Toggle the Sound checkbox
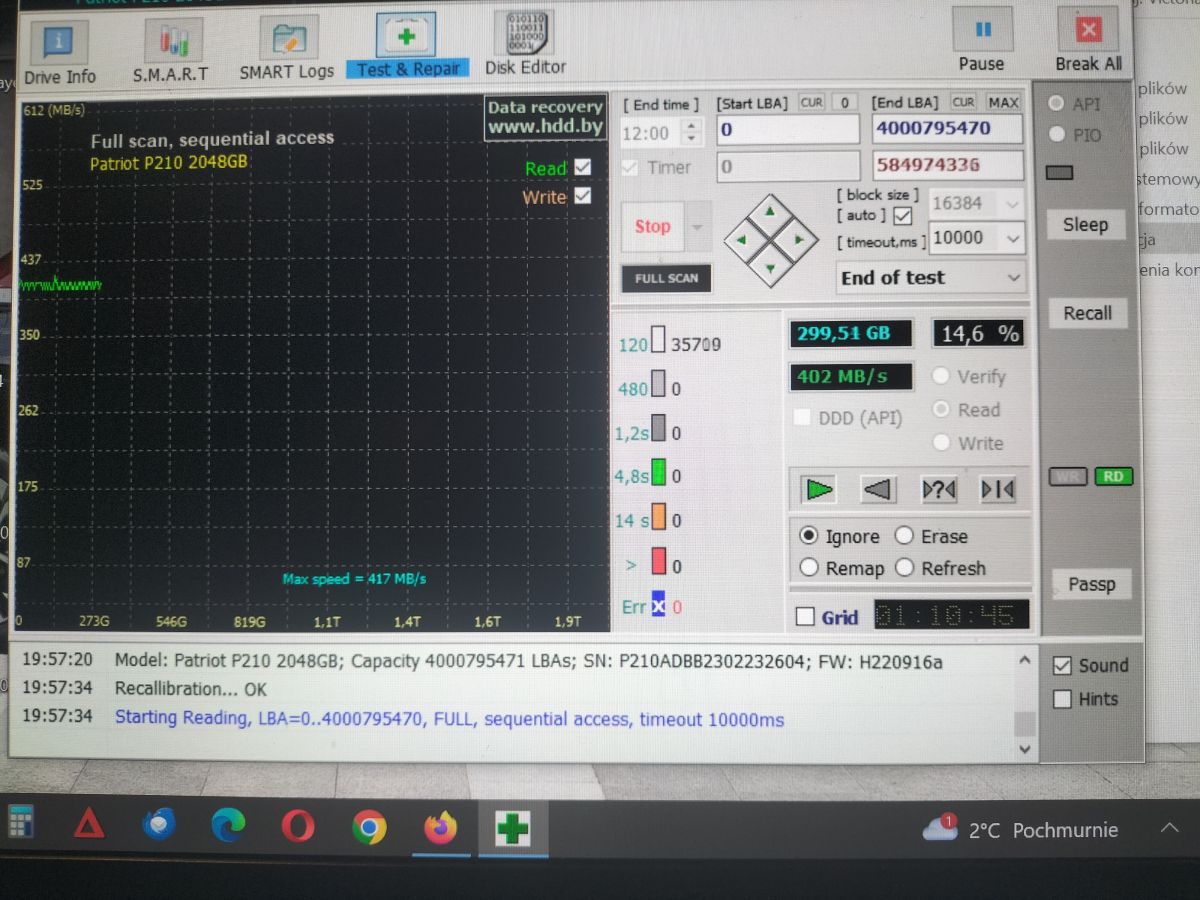Screen dimensions: 1200x900 [x=1063, y=666]
